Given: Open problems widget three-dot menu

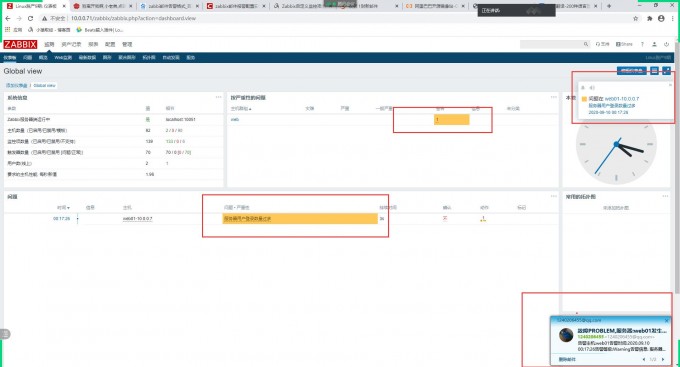Looking at the screenshot, I should click(x=554, y=196).
